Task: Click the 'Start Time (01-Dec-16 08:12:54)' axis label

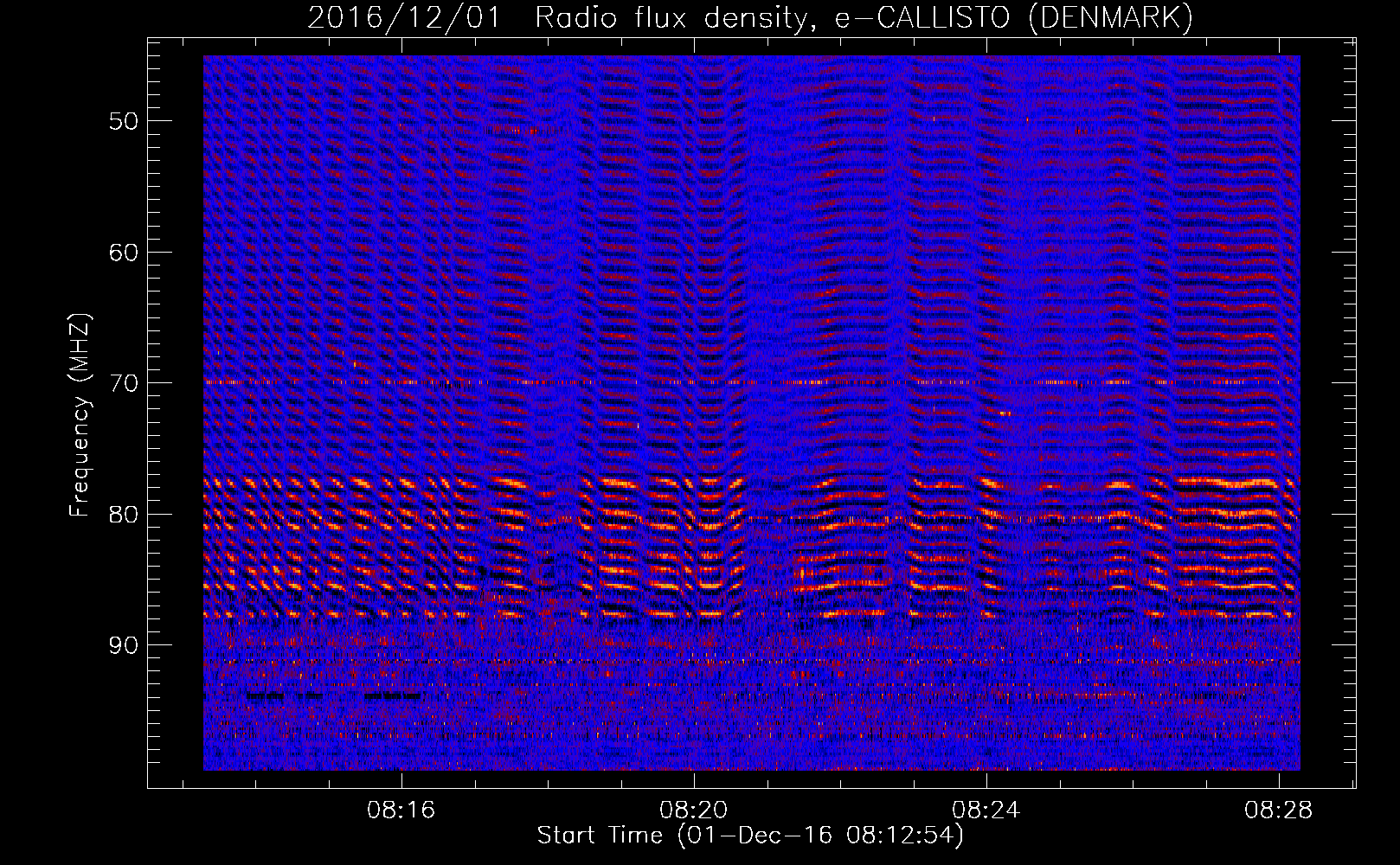Action: pyautogui.click(x=750, y=836)
